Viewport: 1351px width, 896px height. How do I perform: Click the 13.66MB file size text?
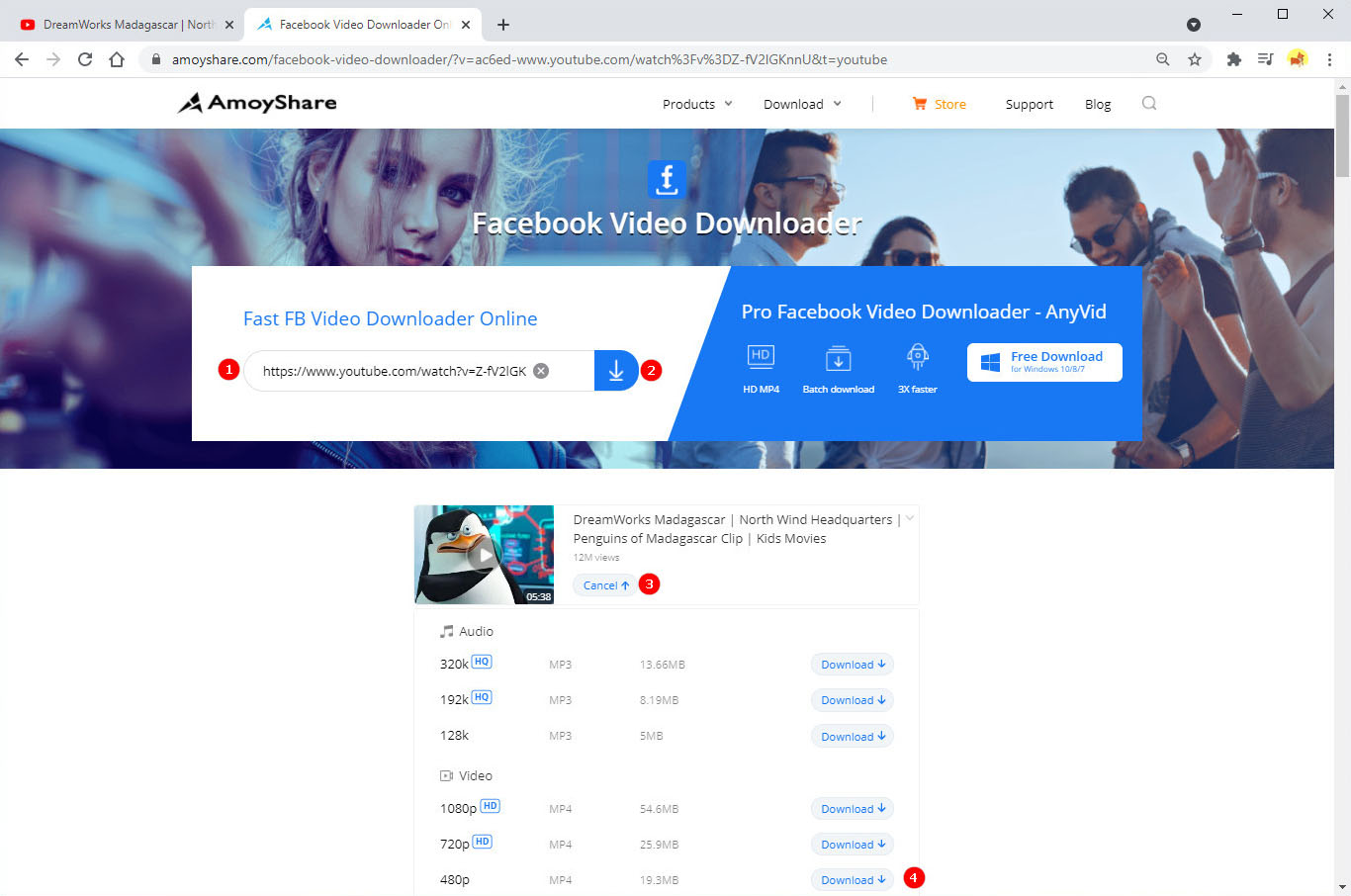pos(663,665)
